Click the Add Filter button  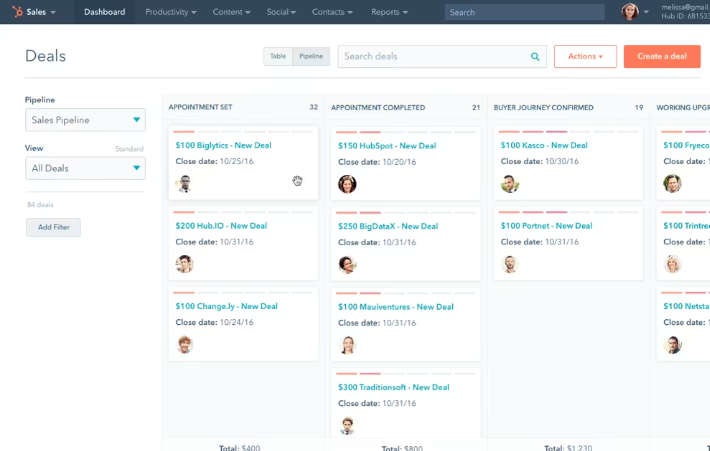pos(53,227)
